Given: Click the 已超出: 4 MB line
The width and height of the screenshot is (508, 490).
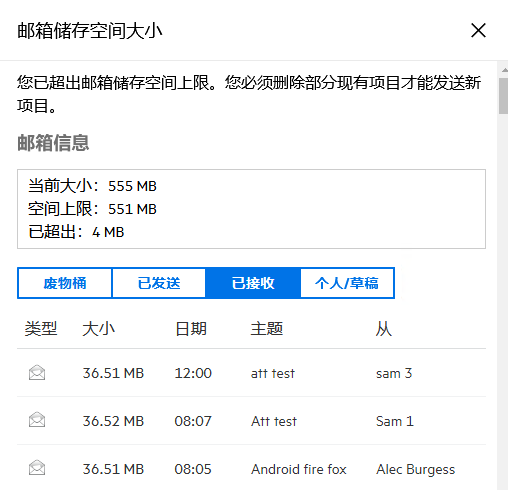Looking at the screenshot, I should coord(76,232).
